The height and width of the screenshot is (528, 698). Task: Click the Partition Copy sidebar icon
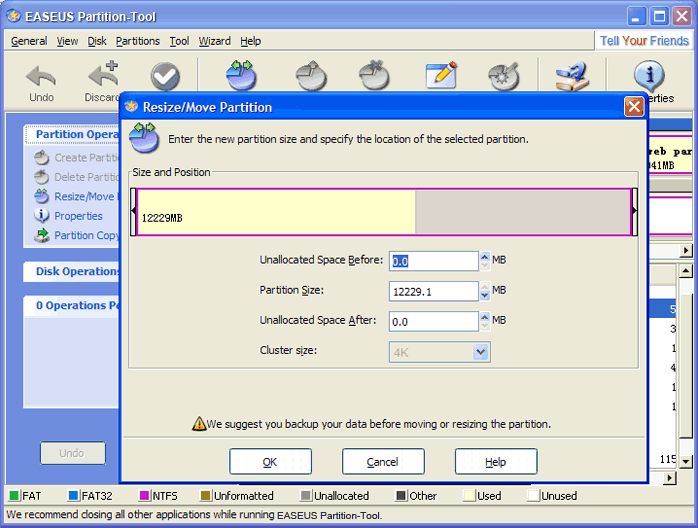(42, 236)
